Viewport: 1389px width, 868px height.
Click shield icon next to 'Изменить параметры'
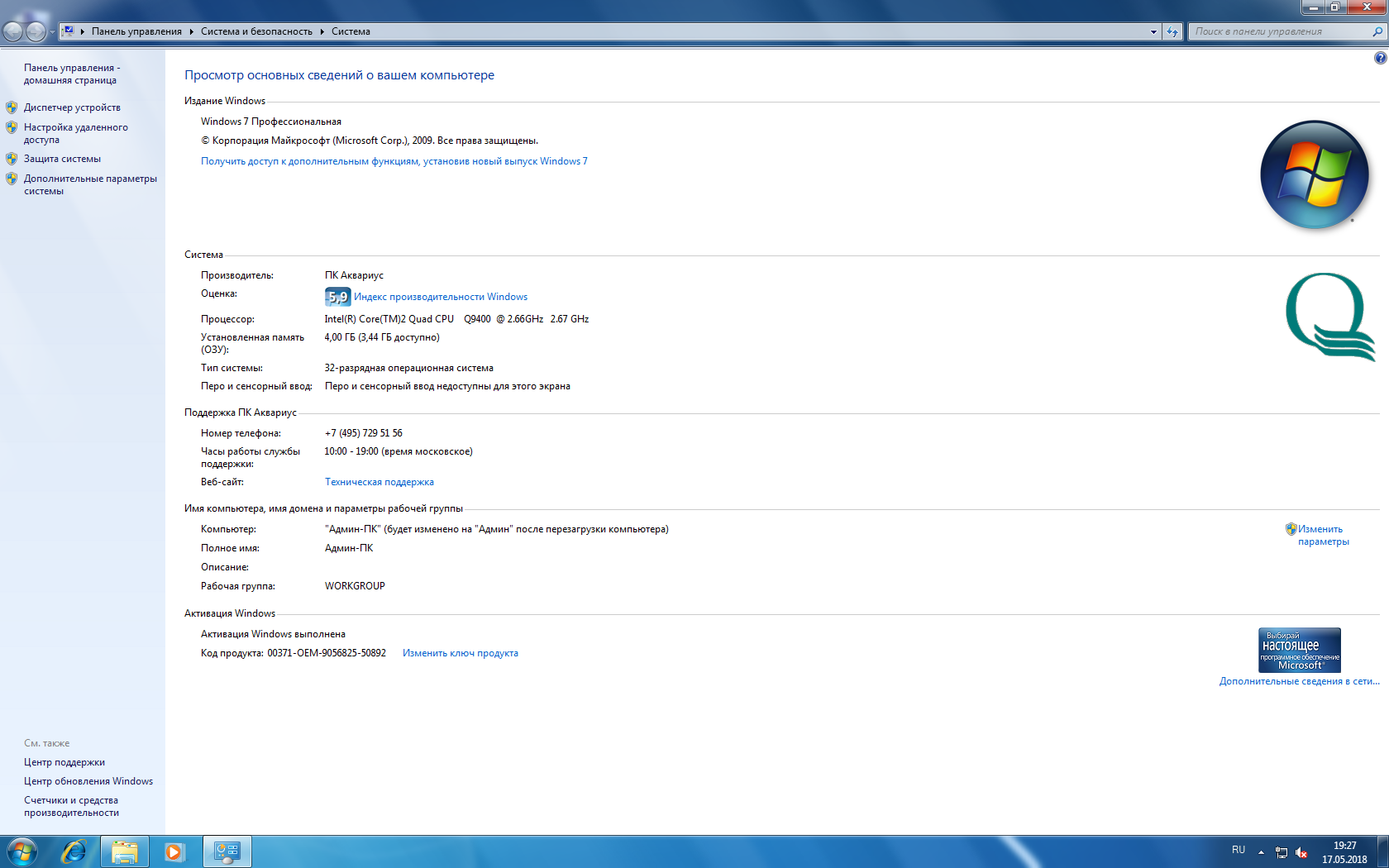coord(1291,529)
